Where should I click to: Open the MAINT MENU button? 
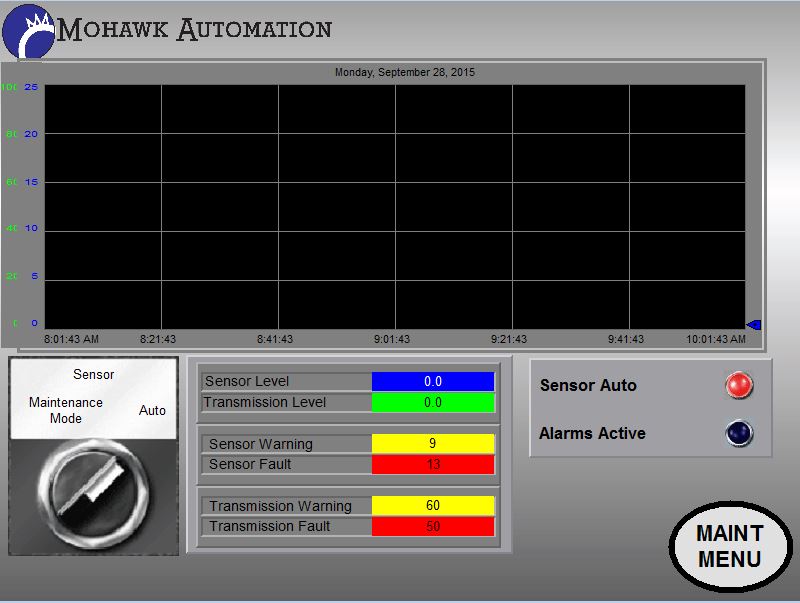[730, 546]
